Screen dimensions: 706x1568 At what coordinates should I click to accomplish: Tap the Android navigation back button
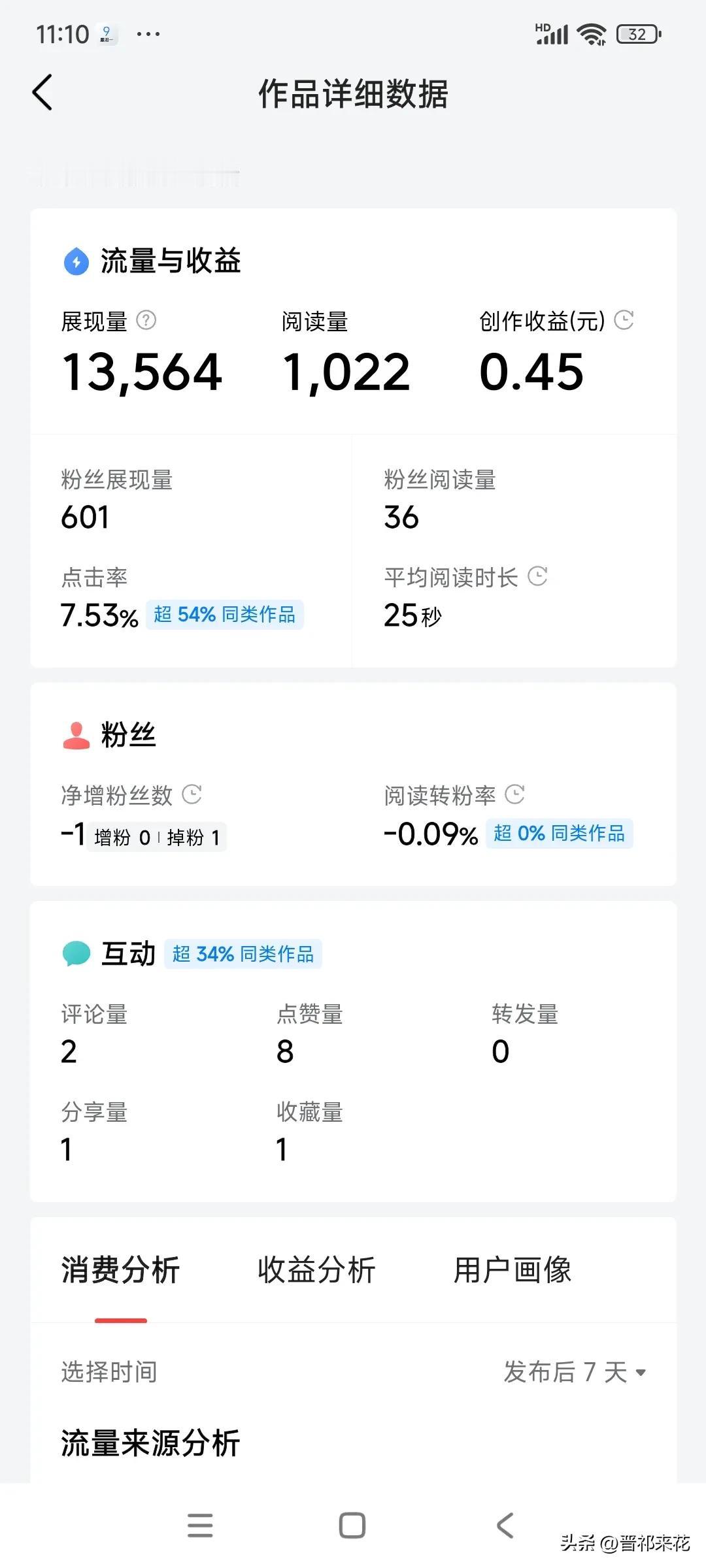click(505, 1525)
